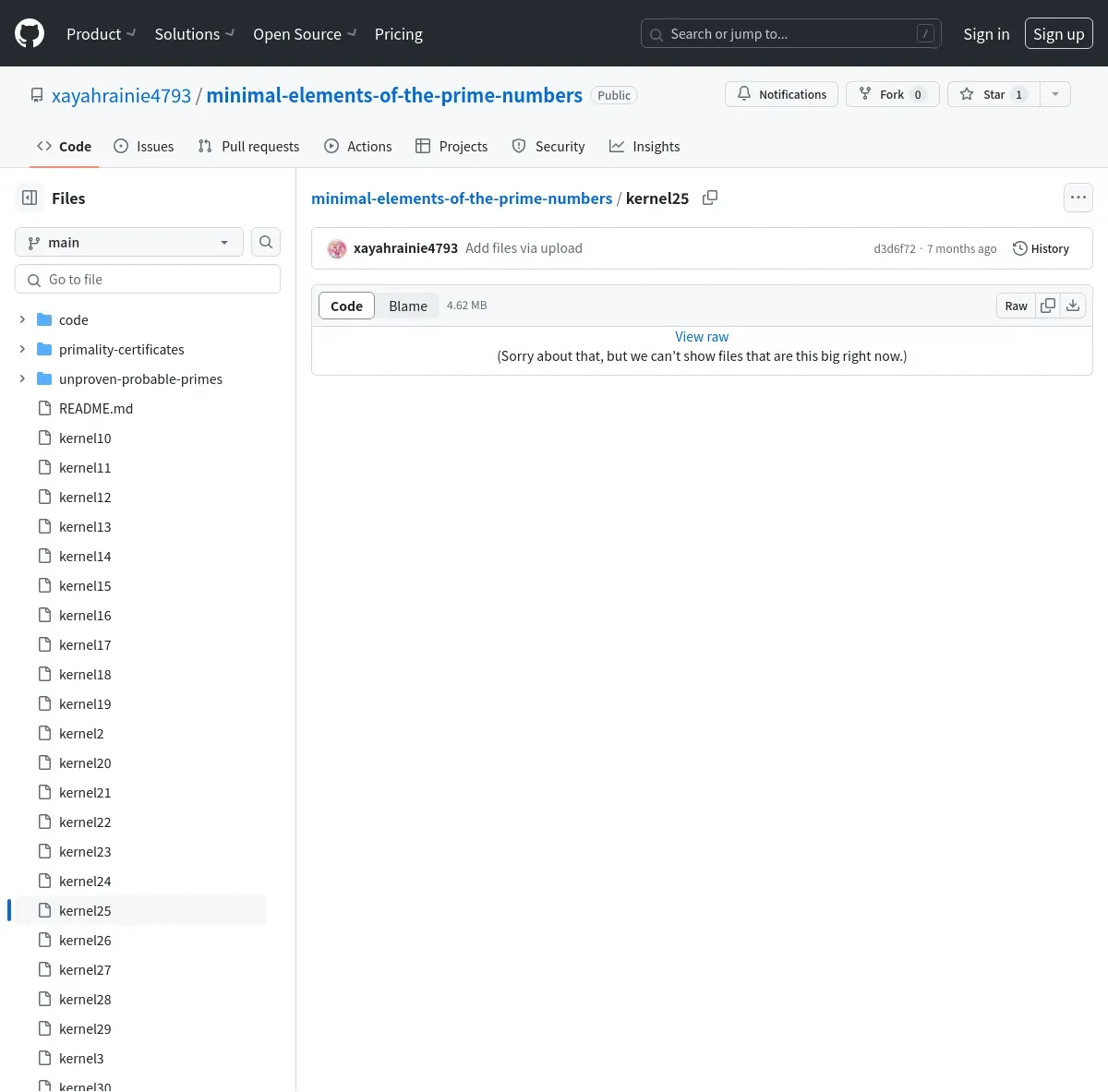Open the kernel28 file
Image resolution: width=1108 pixels, height=1092 pixels.
click(85, 1000)
